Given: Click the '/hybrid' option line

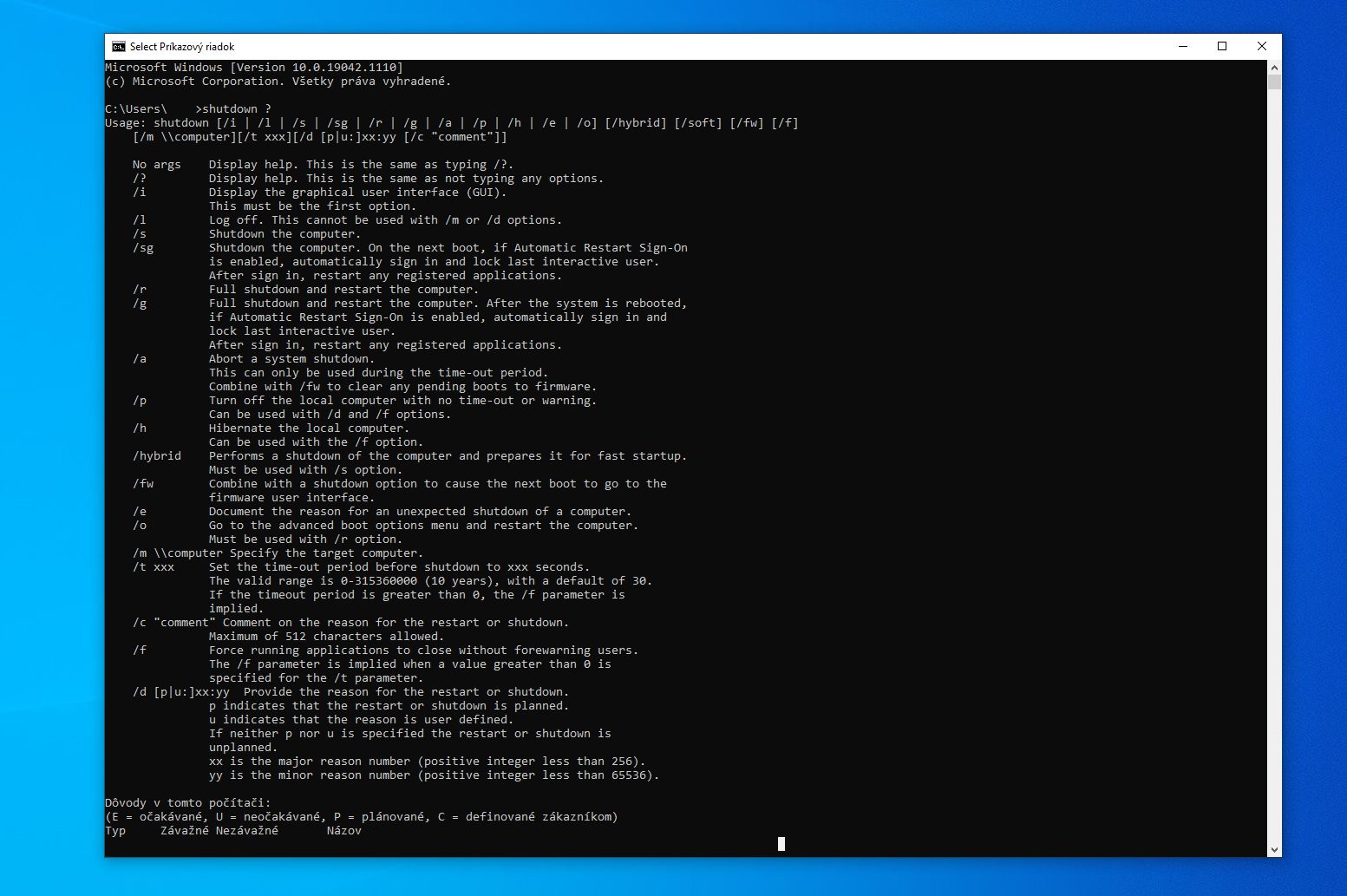Looking at the screenshot, I should pyautogui.click(x=410, y=456).
